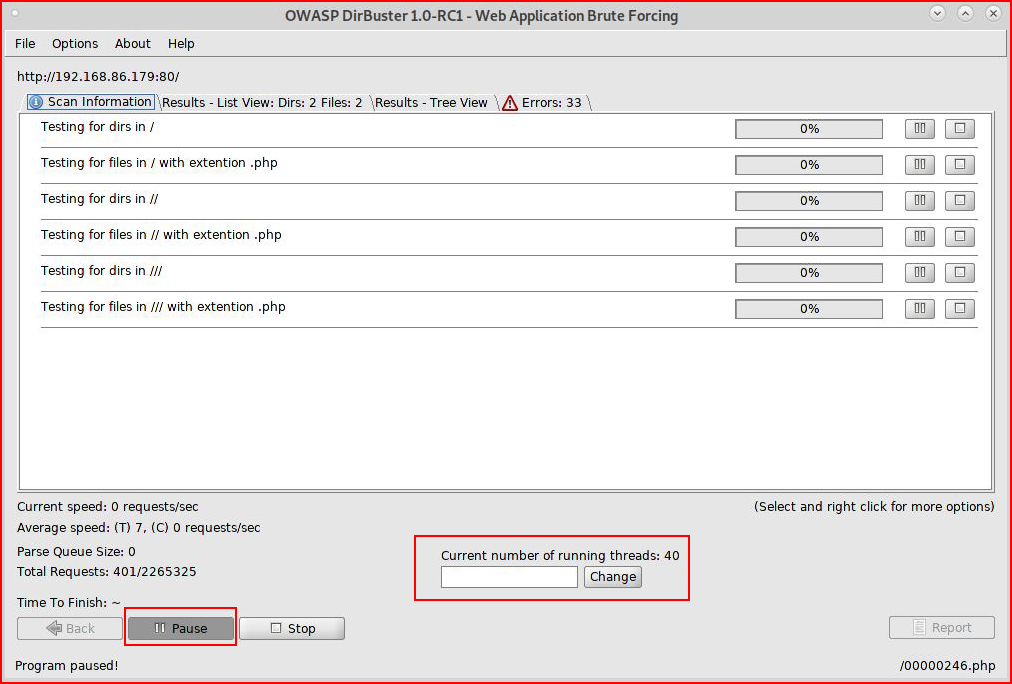Viewport: 1012px width, 684px height.
Task: Focus the thread count input field
Action: click(x=509, y=577)
